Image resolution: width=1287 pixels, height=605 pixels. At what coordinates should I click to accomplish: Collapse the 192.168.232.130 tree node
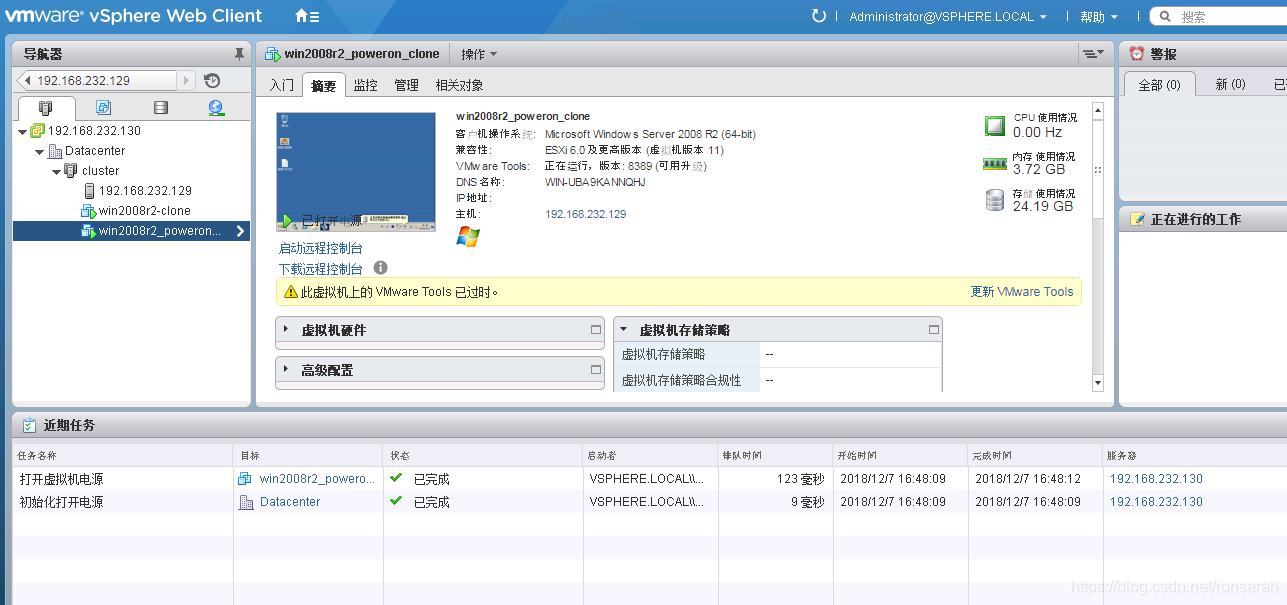(23, 131)
